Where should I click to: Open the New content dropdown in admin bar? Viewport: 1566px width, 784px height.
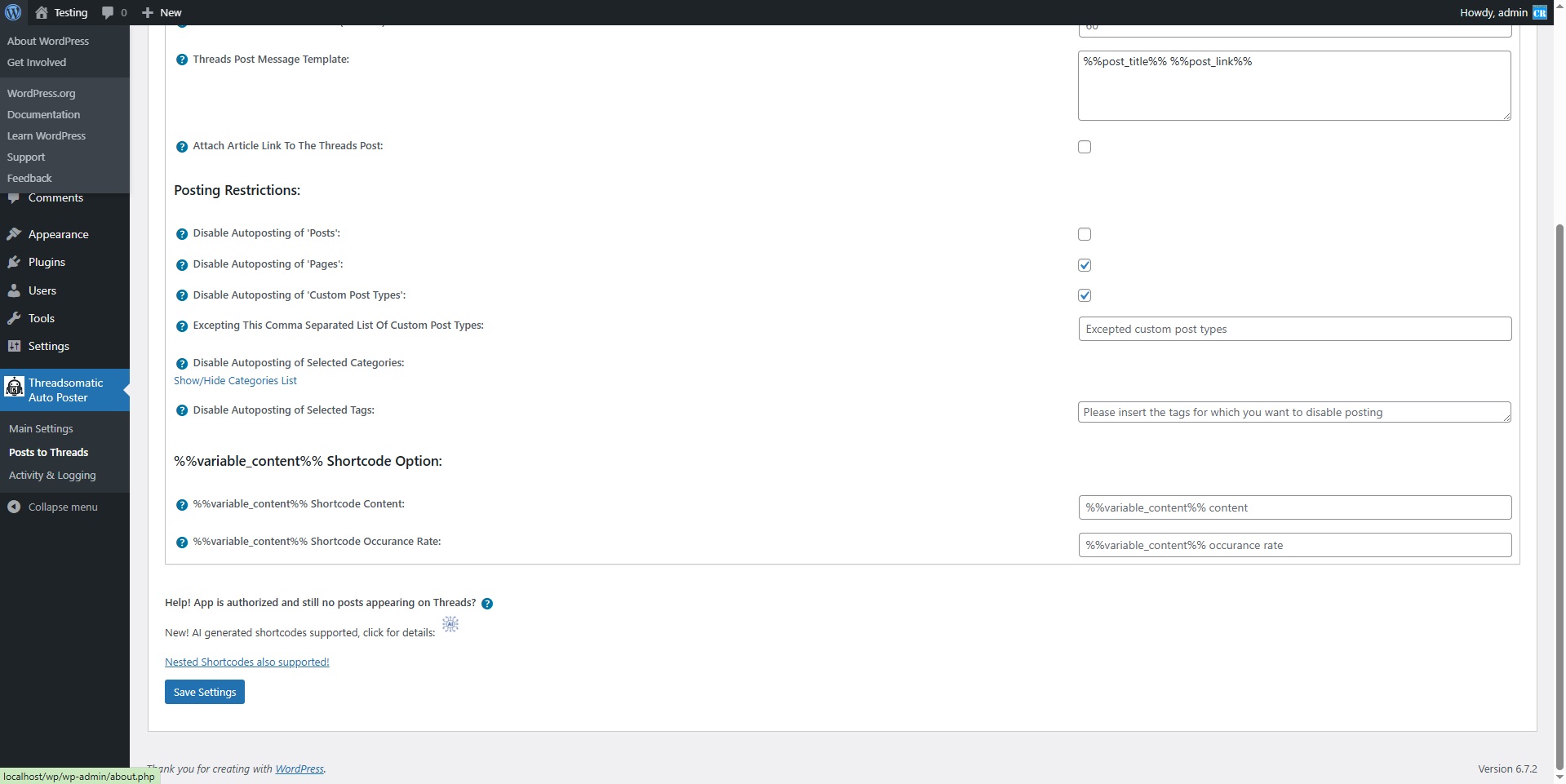(162, 12)
